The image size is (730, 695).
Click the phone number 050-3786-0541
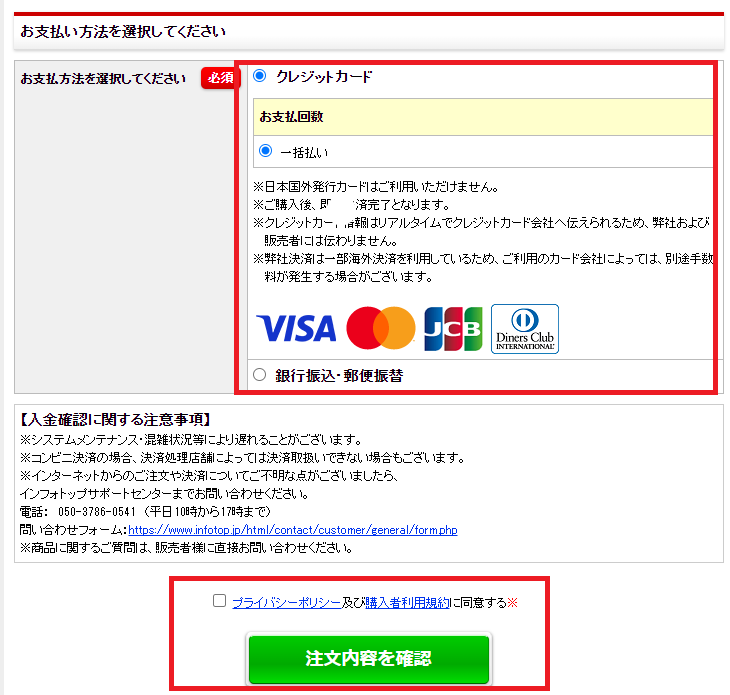point(97,512)
